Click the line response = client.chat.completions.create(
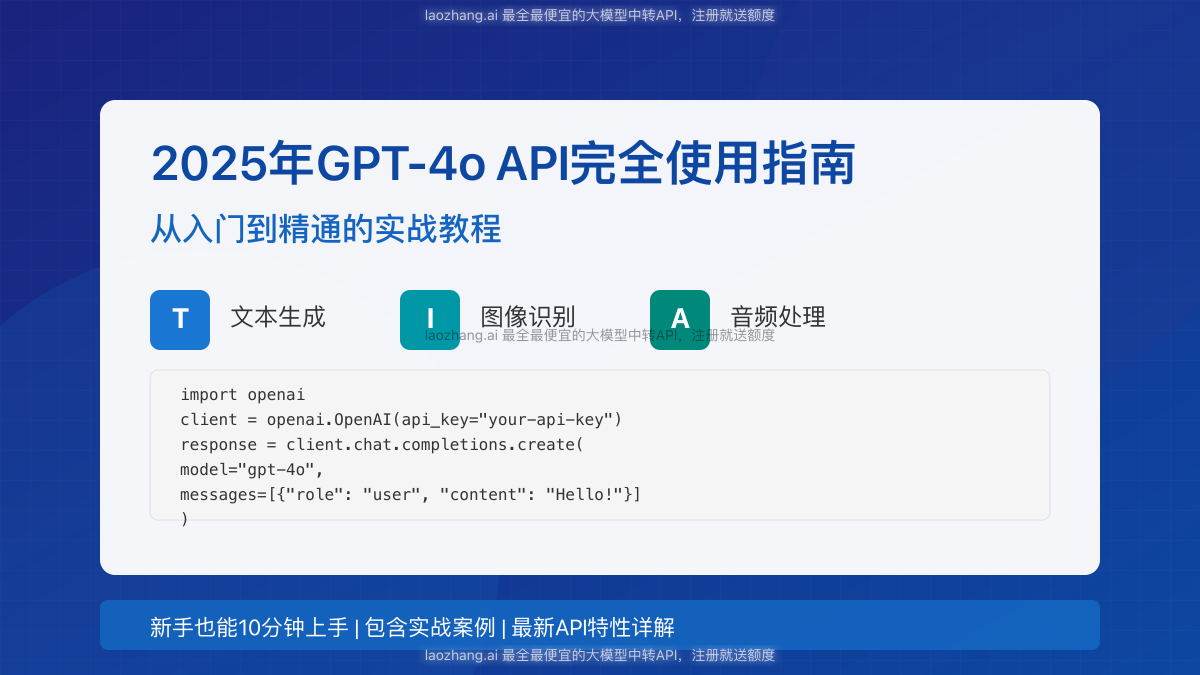 pos(382,444)
